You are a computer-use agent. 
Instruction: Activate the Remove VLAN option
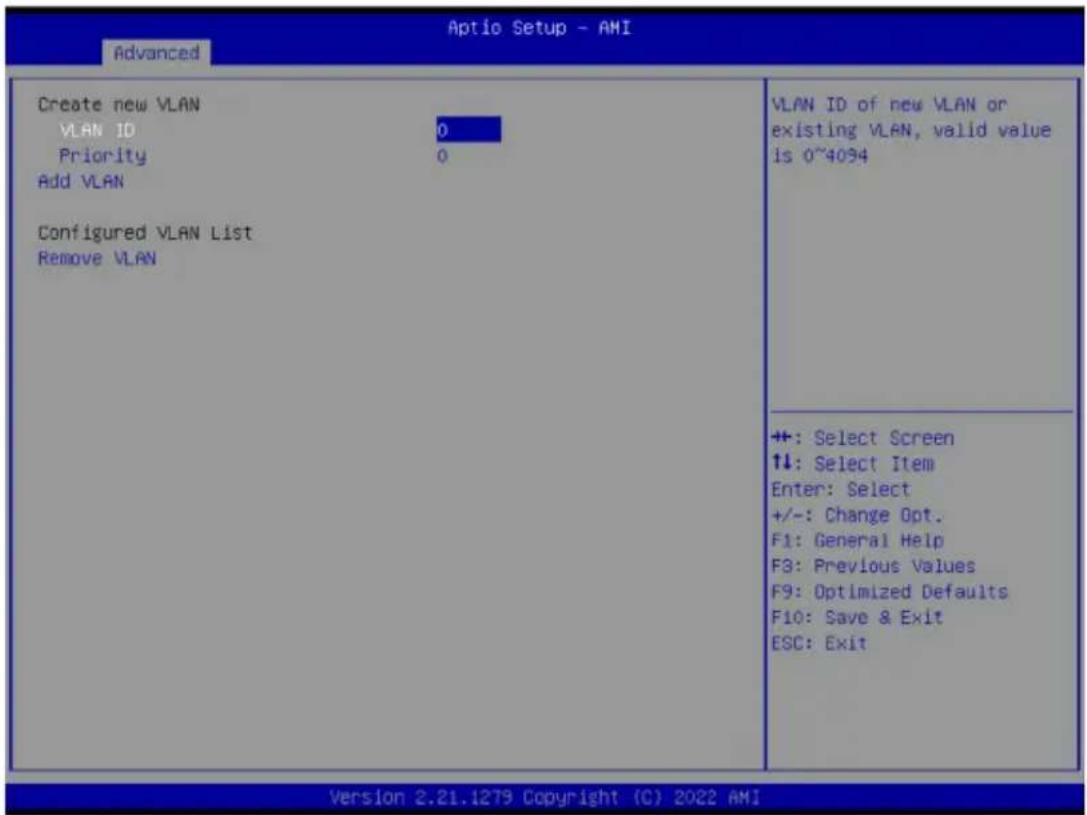click(x=97, y=258)
